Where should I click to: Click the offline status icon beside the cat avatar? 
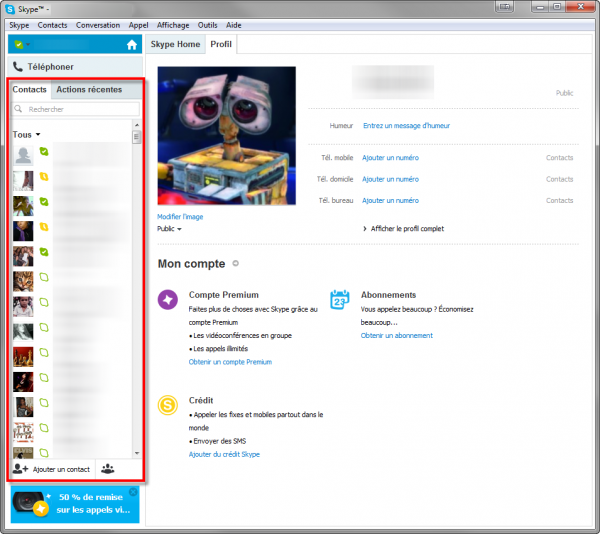[44, 277]
